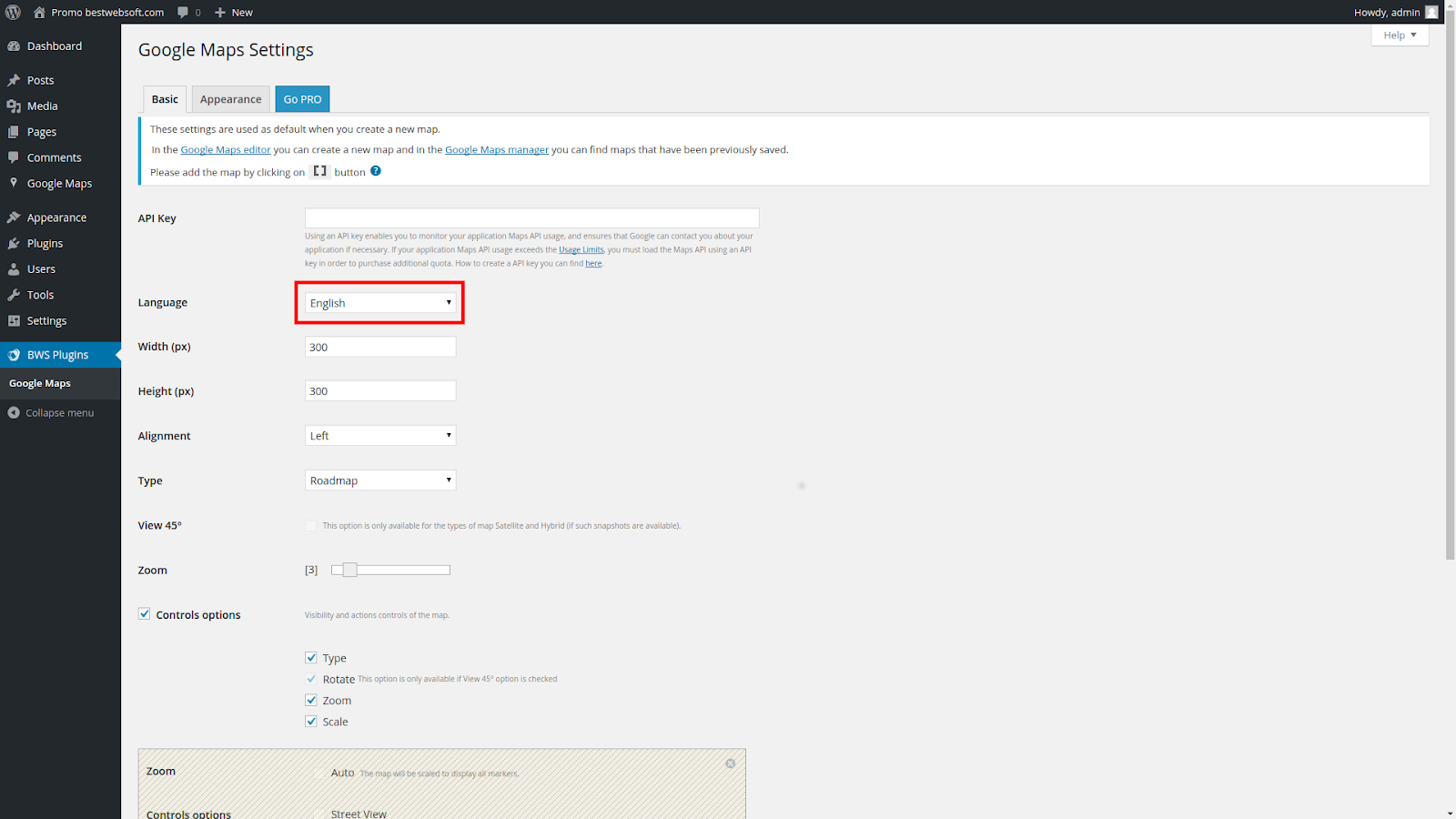Click the WordPress logo icon
Viewport: 1456px width, 819px height.
pyautogui.click(x=13, y=12)
